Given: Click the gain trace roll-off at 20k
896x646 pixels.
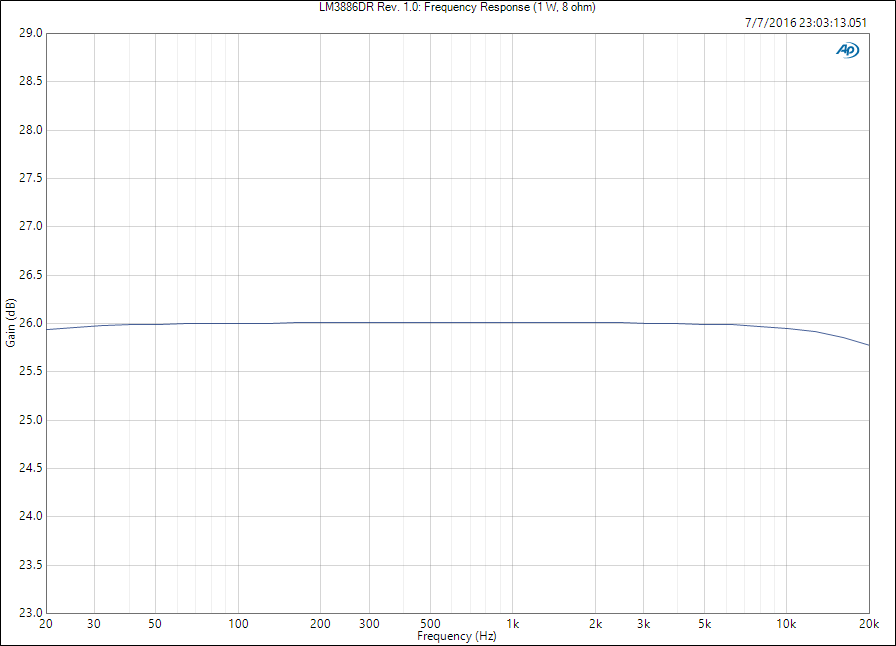Looking at the screenshot, I should tap(868, 345).
